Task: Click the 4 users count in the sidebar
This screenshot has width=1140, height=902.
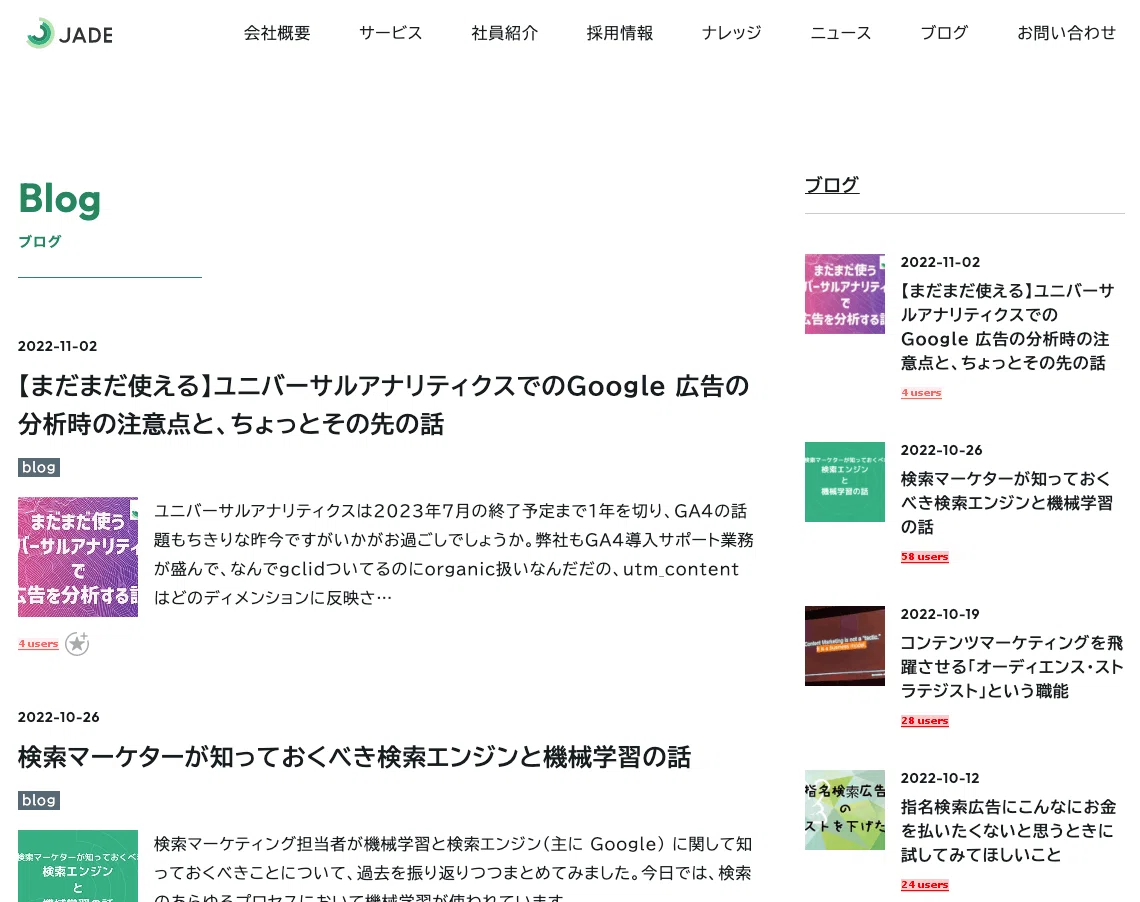Action: 921,392
